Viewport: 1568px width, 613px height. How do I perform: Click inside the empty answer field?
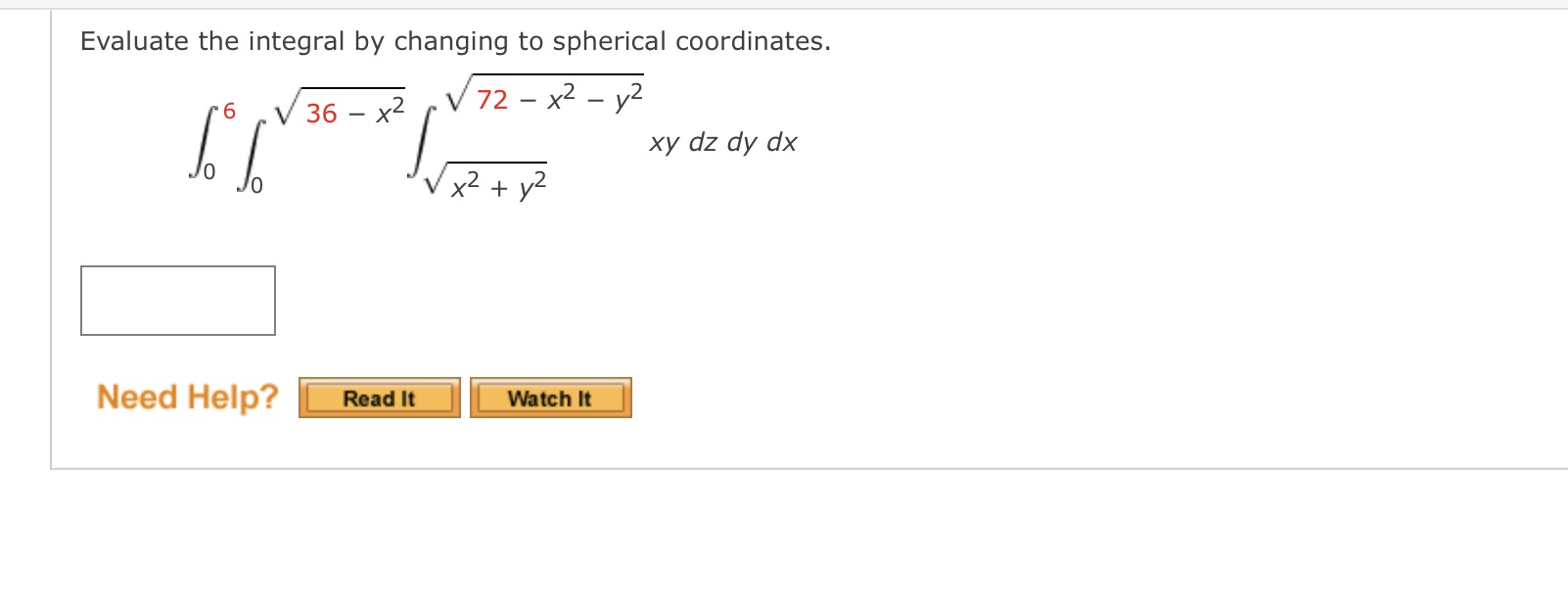coord(178,301)
